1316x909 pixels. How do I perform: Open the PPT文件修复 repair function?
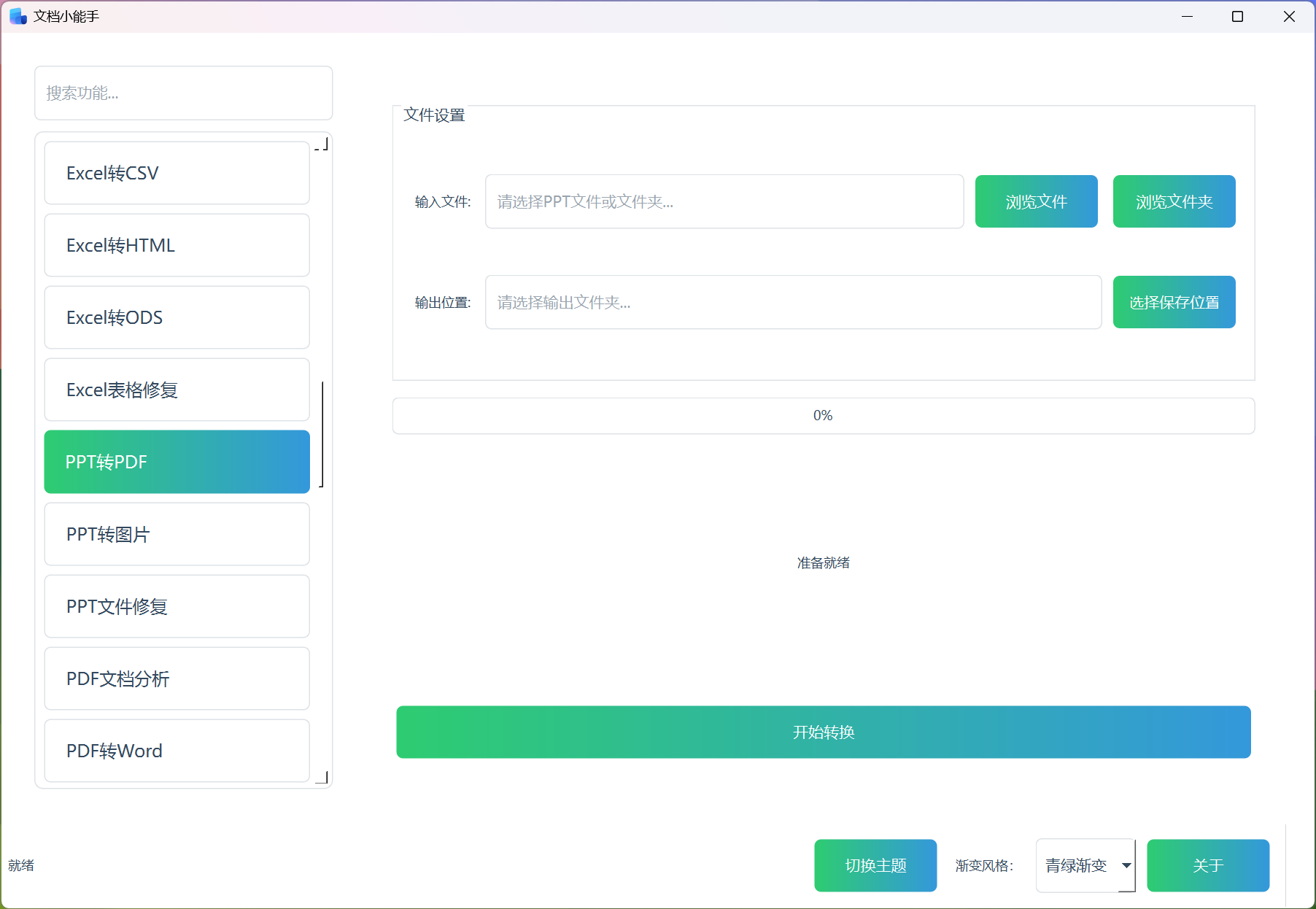click(177, 606)
